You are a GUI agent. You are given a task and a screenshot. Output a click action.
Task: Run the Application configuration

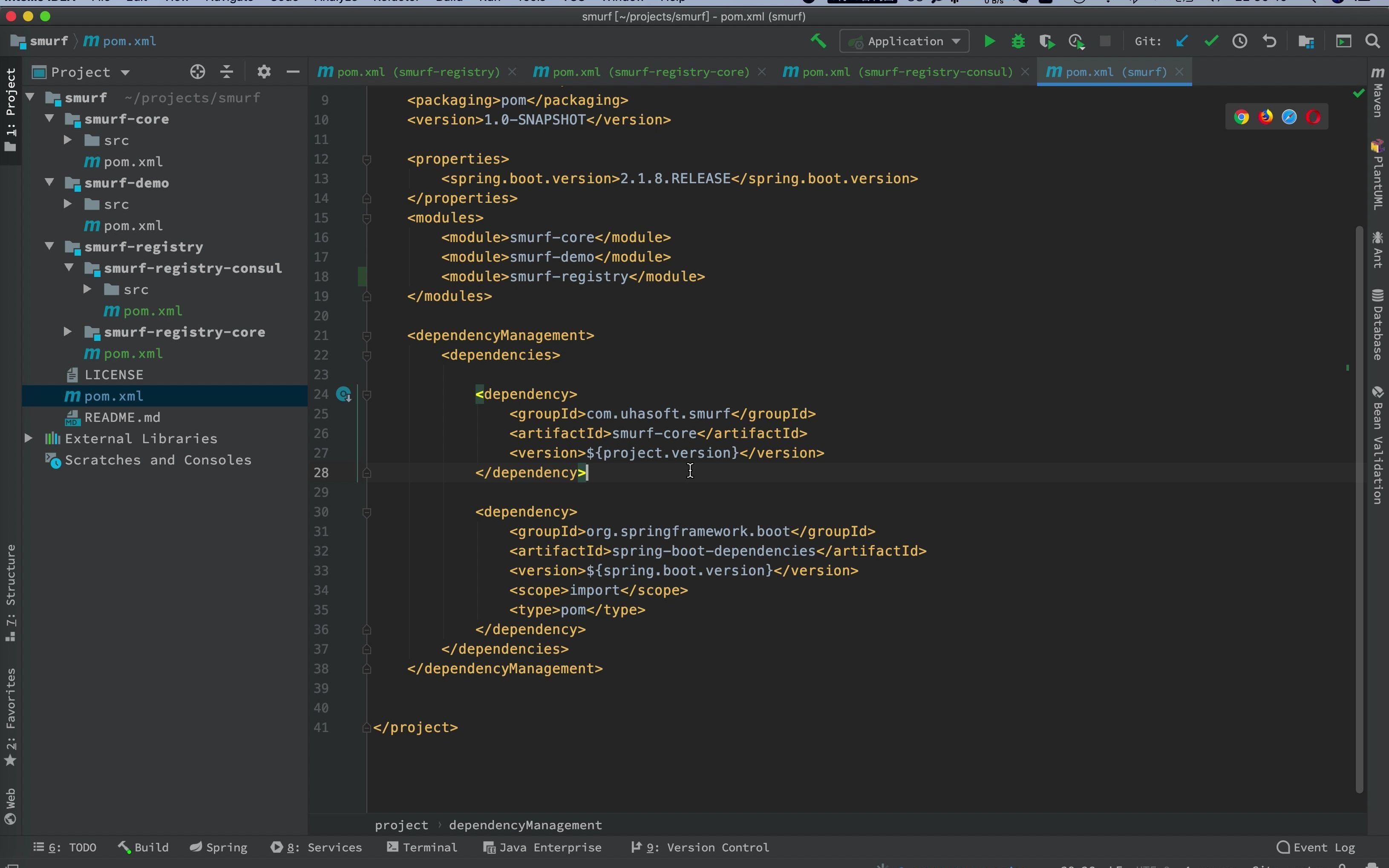[991, 41]
